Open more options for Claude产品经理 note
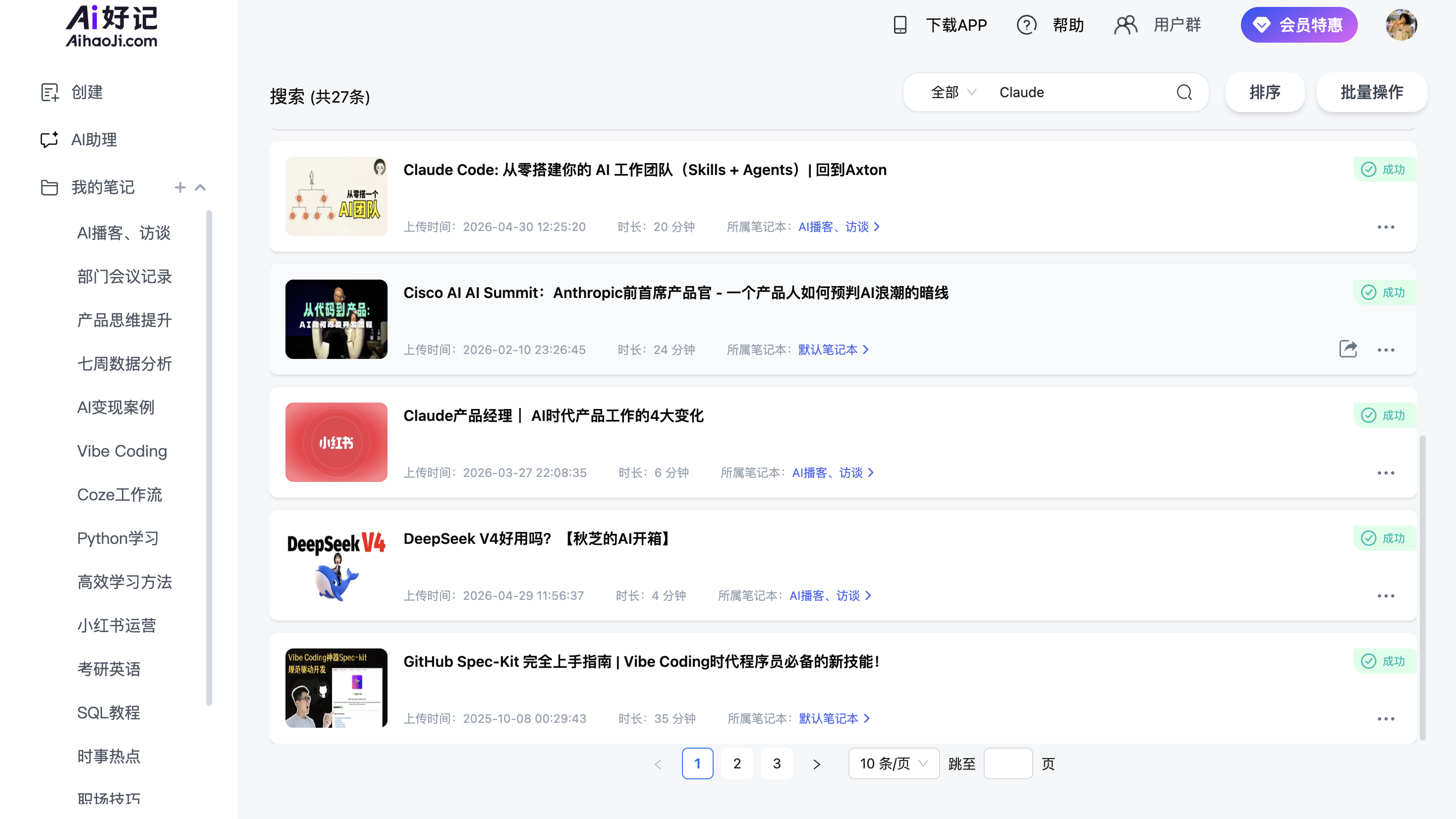Image resolution: width=1456 pixels, height=819 pixels. (x=1386, y=473)
